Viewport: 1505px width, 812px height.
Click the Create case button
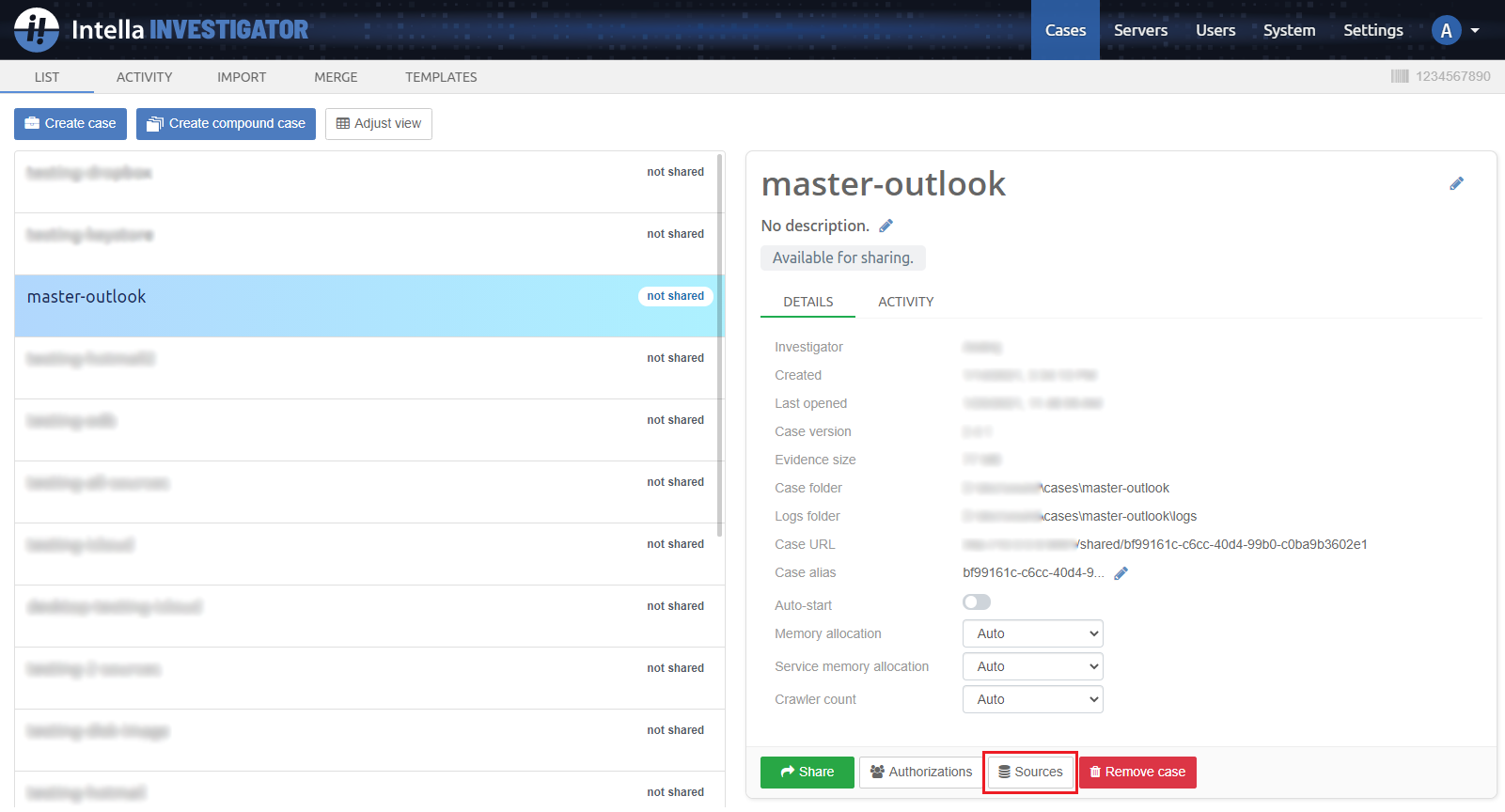tap(71, 123)
